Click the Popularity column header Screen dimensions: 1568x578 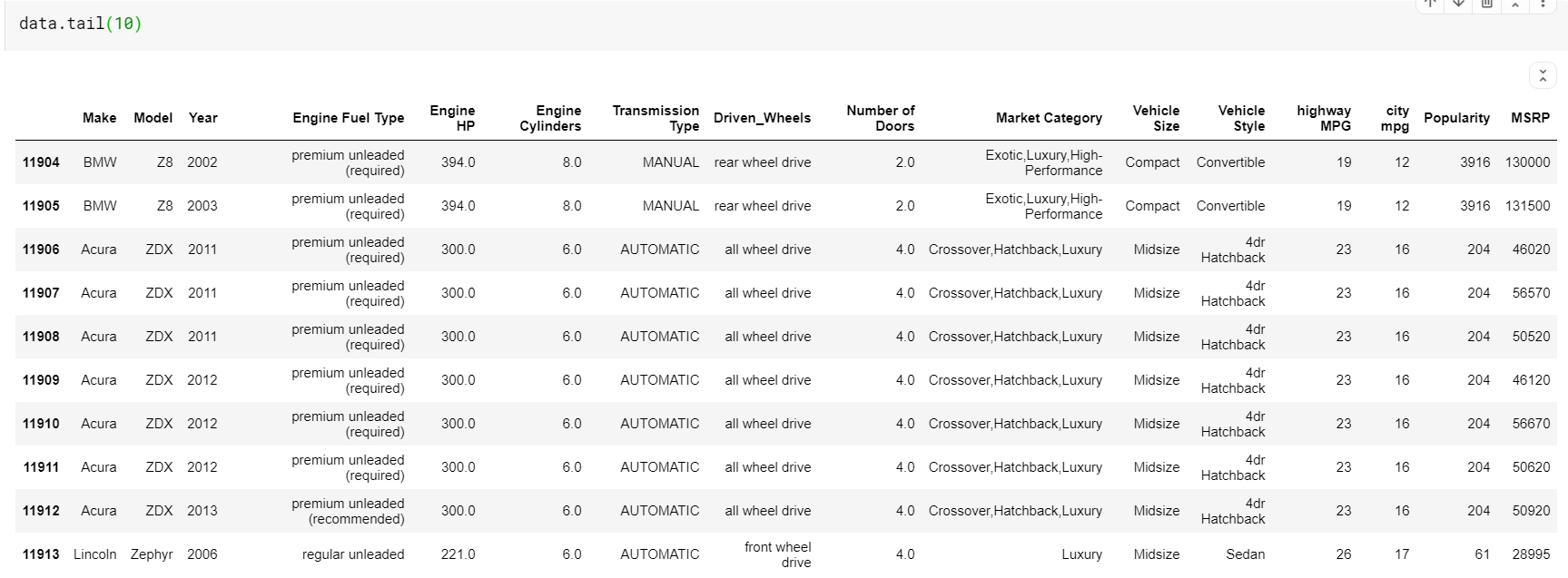[1456, 118]
